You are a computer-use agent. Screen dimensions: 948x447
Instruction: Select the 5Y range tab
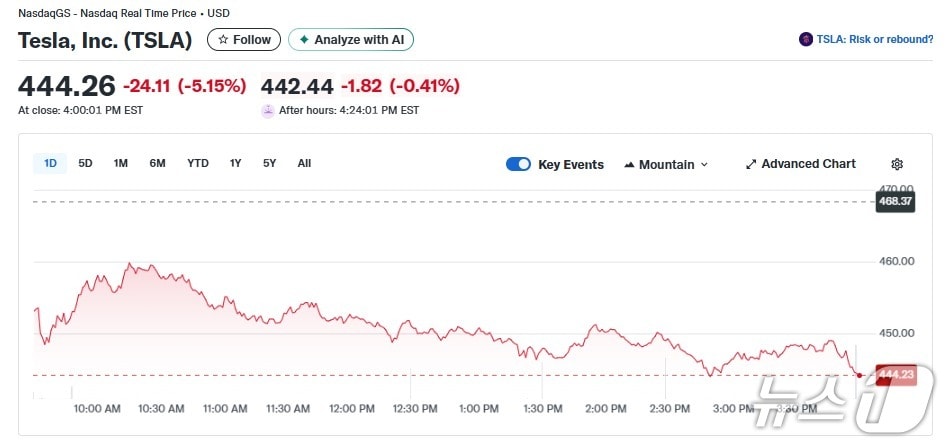pyautogui.click(x=270, y=163)
